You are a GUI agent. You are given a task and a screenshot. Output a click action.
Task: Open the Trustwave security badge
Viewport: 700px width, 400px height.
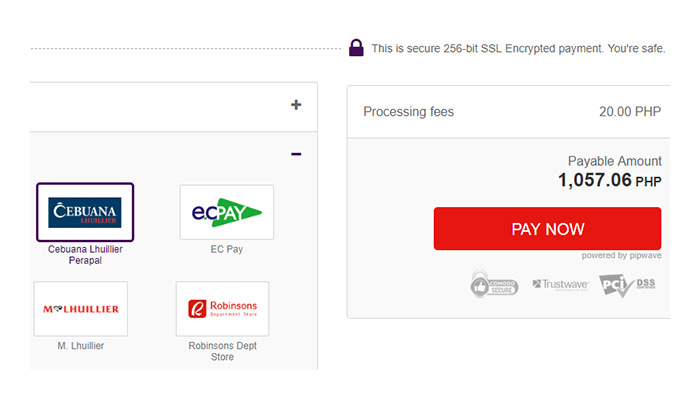[x=559, y=285]
